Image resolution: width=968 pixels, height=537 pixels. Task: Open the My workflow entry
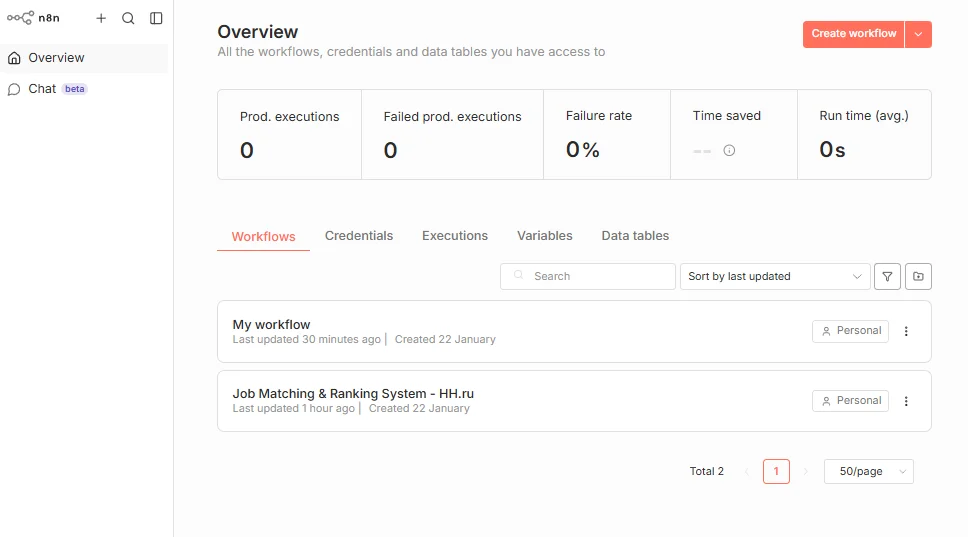pyautogui.click(x=272, y=325)
